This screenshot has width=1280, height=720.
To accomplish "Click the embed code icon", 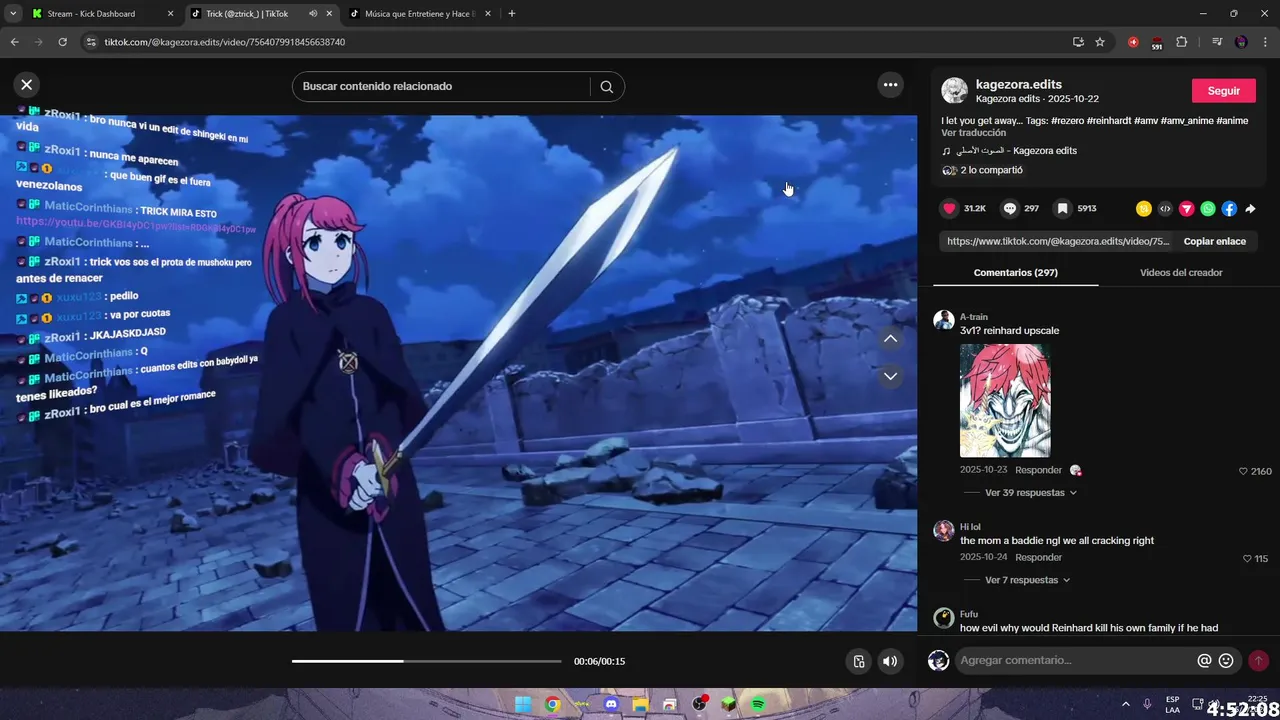I will [1165, 209].
